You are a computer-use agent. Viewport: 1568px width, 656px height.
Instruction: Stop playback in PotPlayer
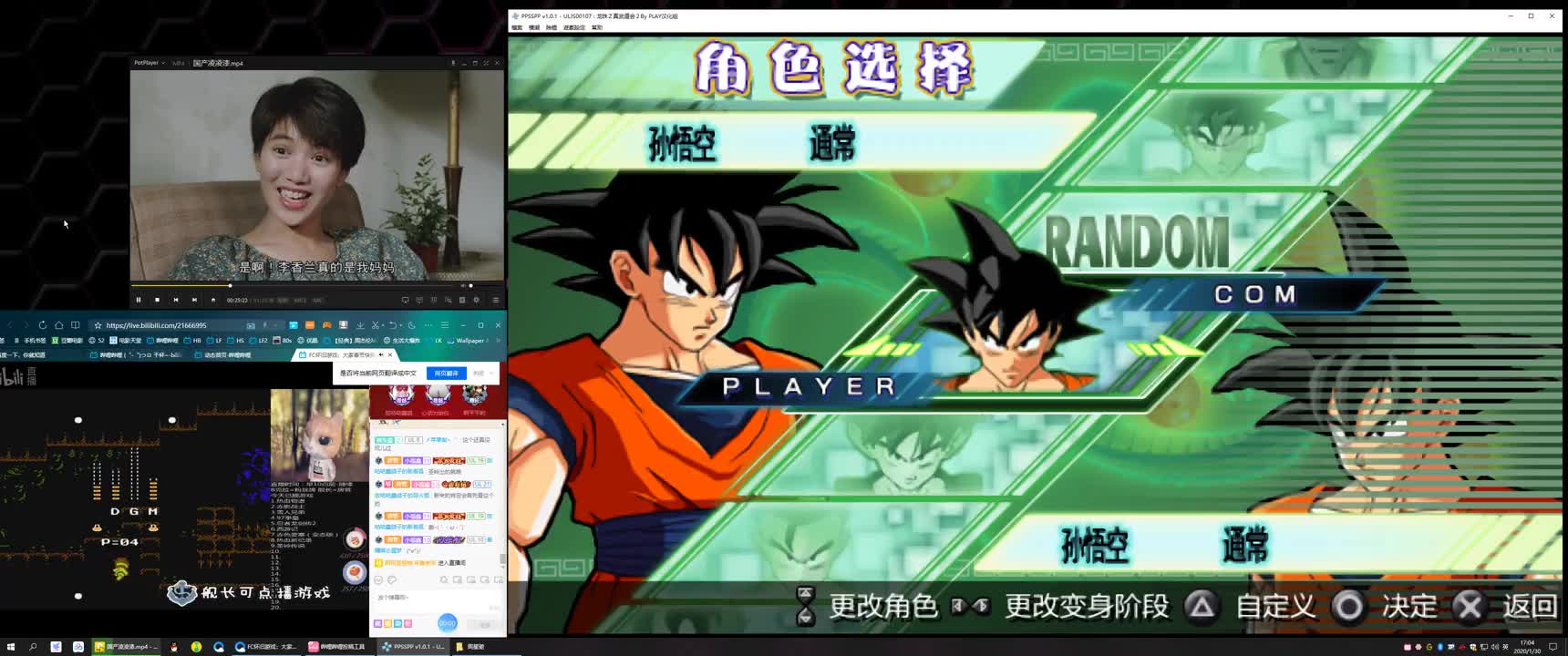157,300
